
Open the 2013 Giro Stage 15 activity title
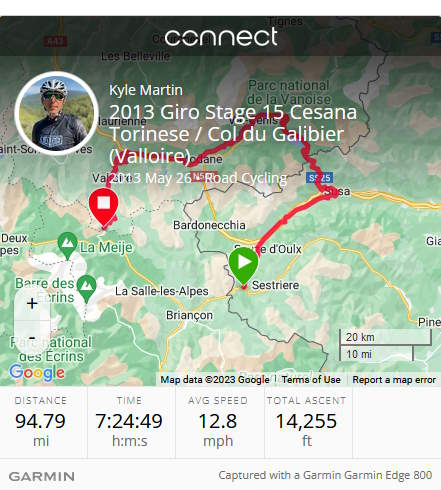pos(233,134)
